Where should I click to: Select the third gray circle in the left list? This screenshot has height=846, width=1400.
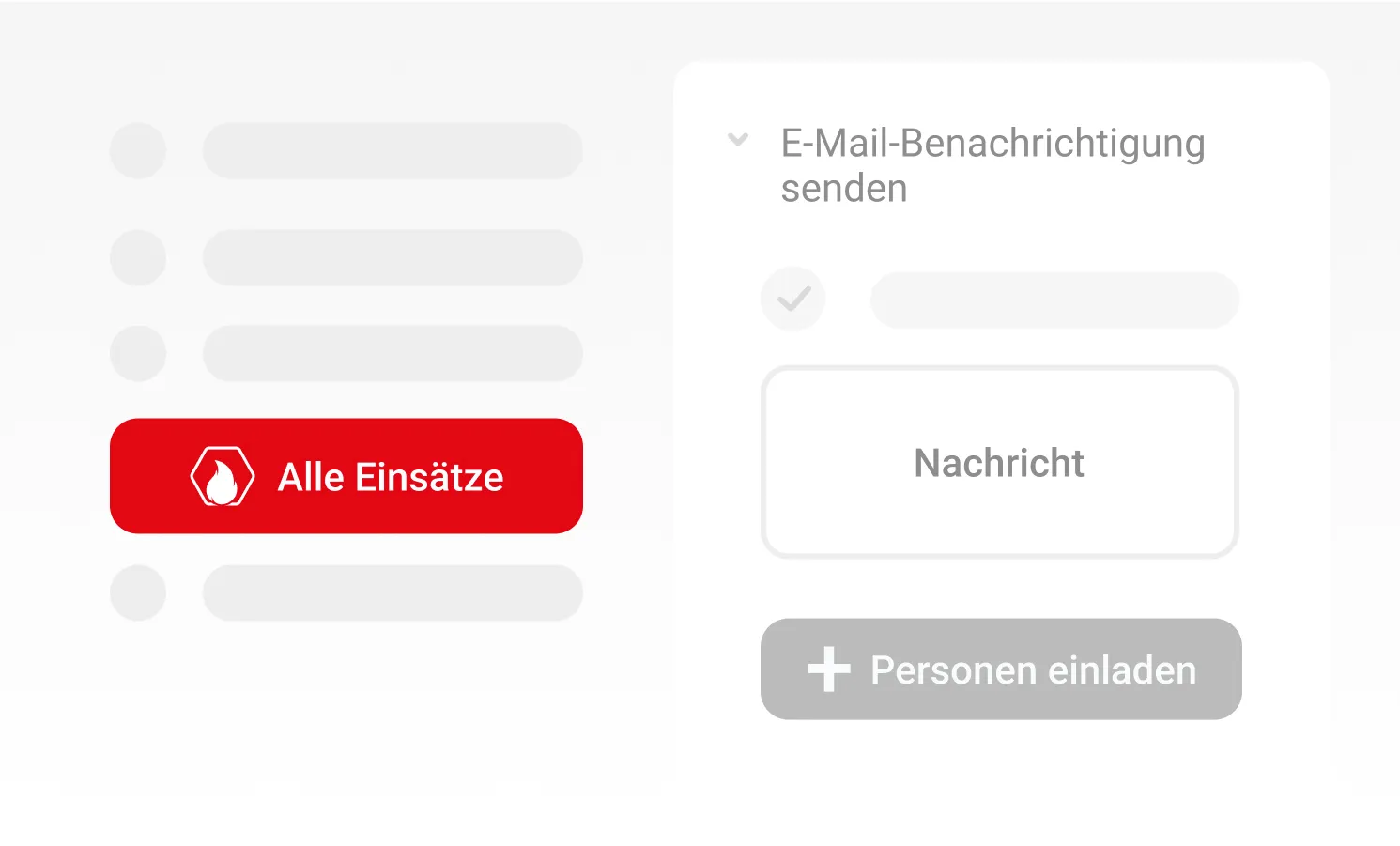[138, 353]
